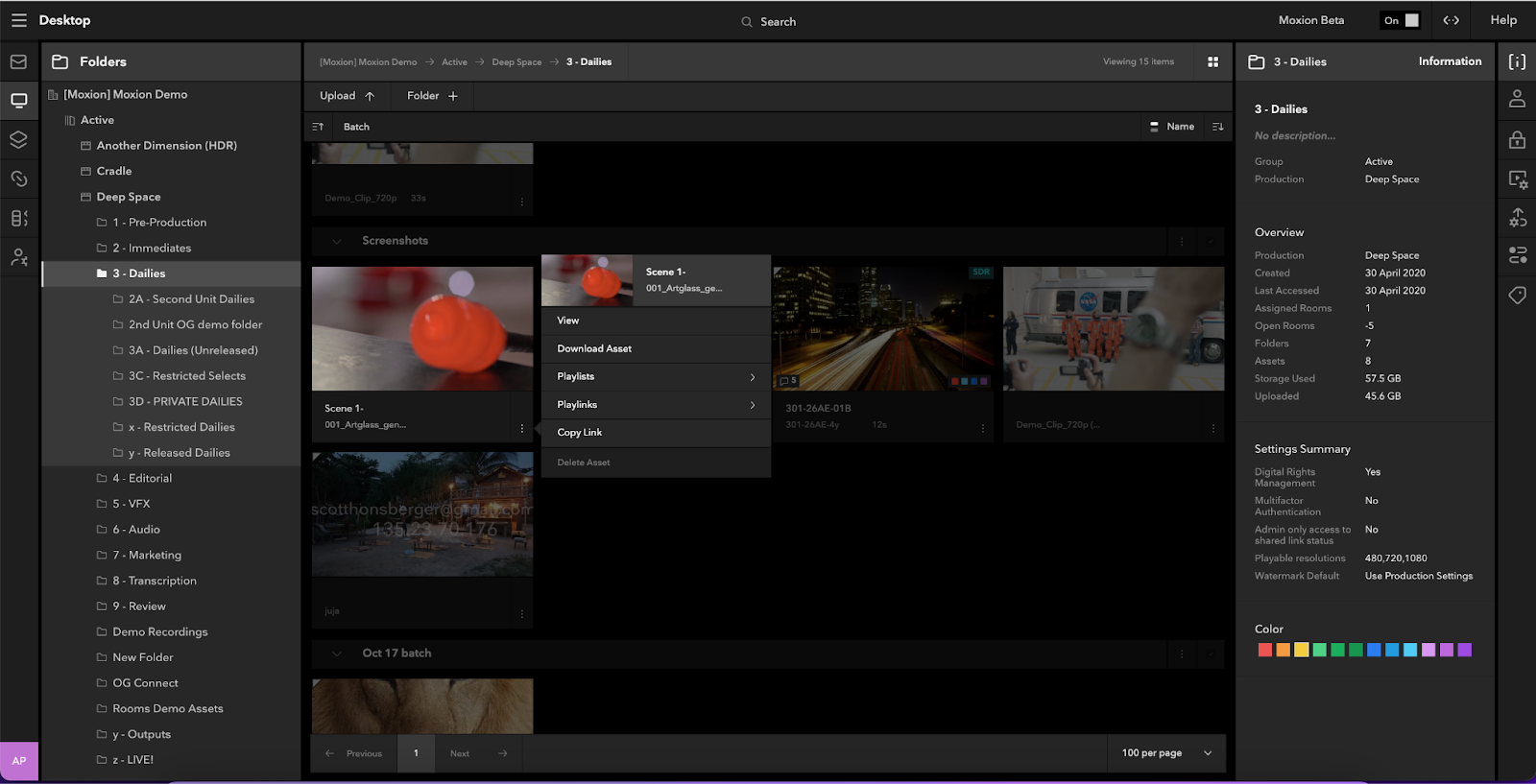Open the lock security icon in right panel
1536x784 pixels.
click(1517, 140)
